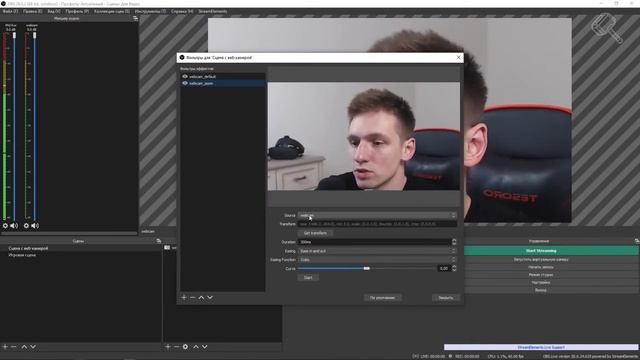This screenshot has width=640, height=360.
Task: Click the Transform text field
Action: [x=377, y=224]
